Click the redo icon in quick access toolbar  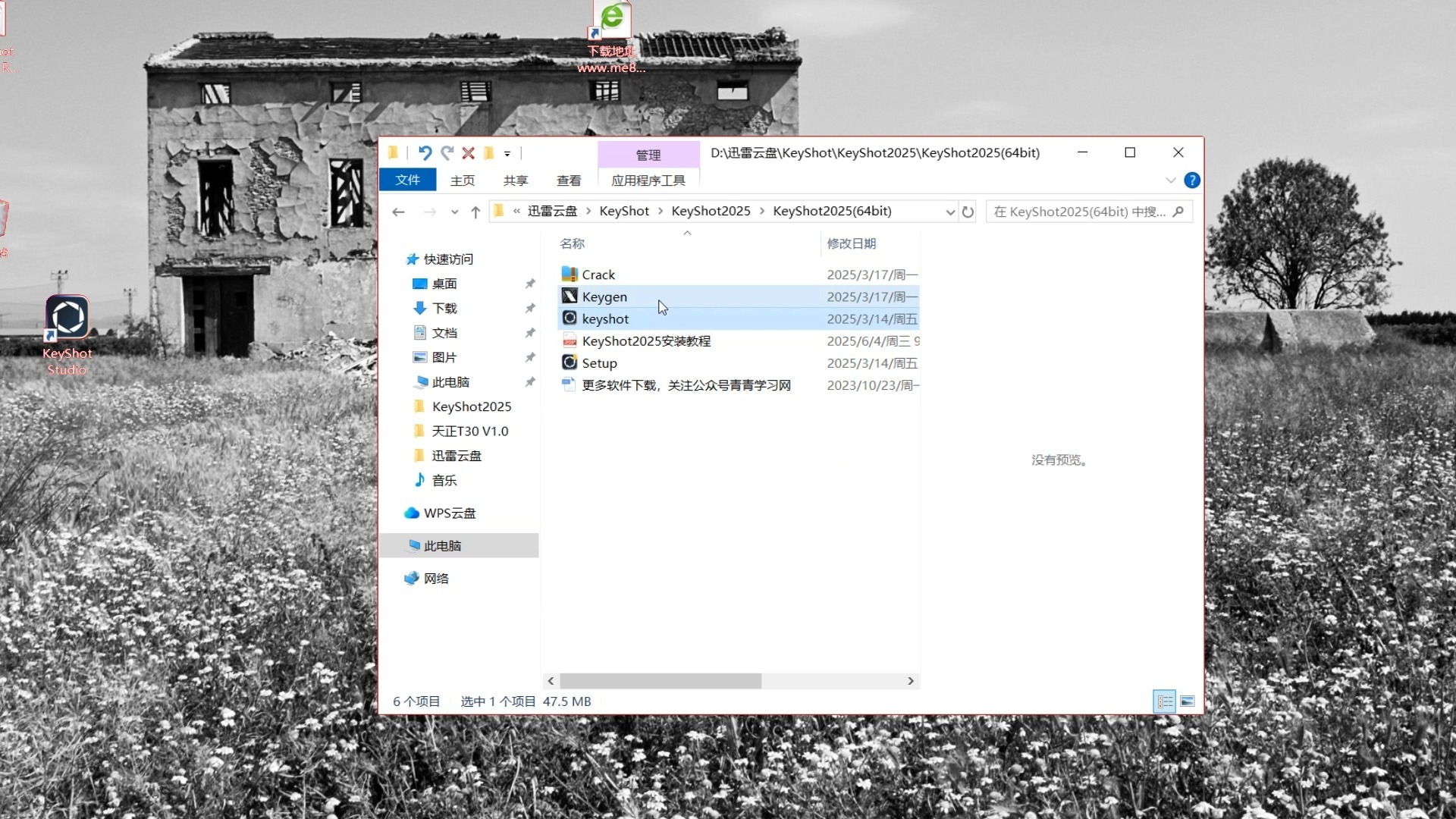coord(447,153)
